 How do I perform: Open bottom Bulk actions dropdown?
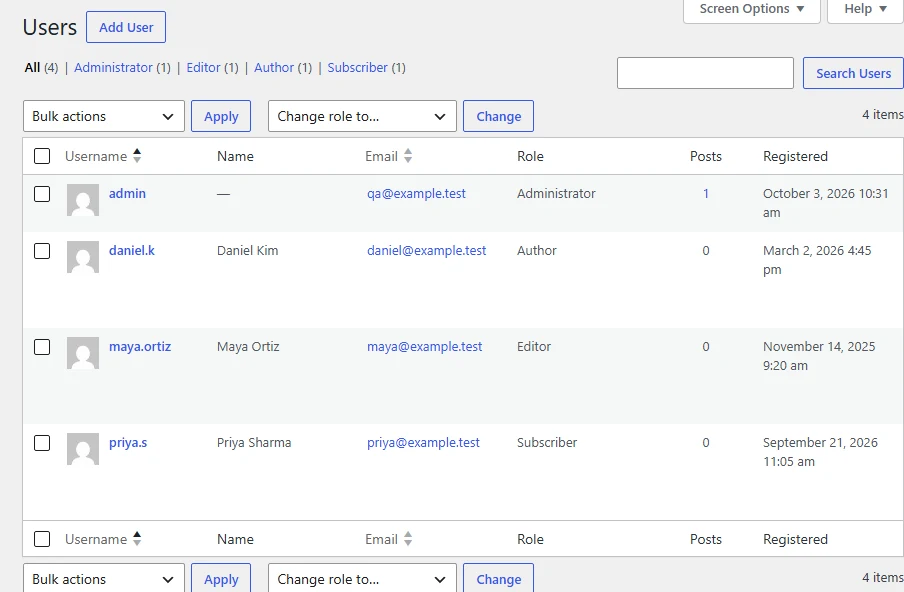click(104, 578)
